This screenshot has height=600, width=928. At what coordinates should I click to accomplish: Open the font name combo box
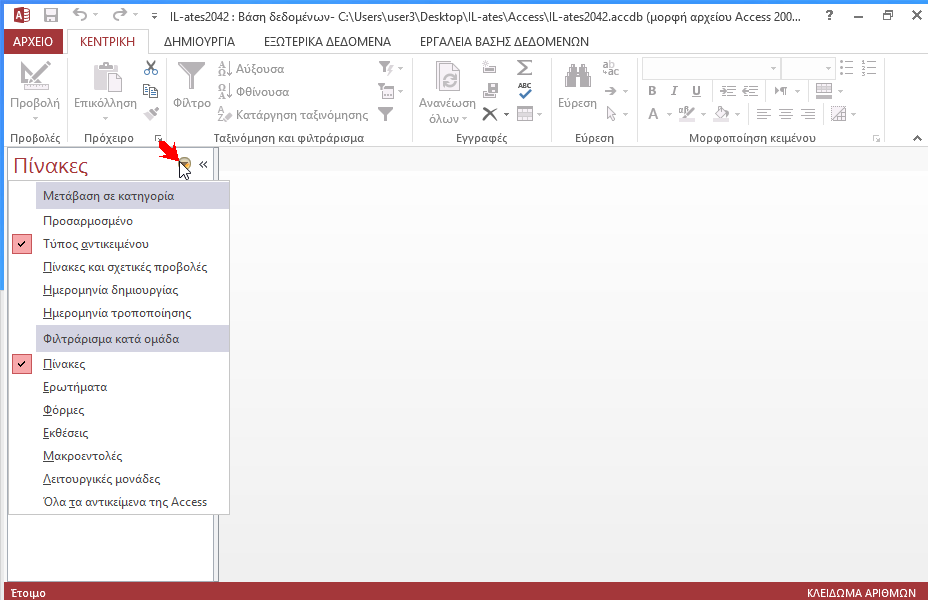pos(773,69)
